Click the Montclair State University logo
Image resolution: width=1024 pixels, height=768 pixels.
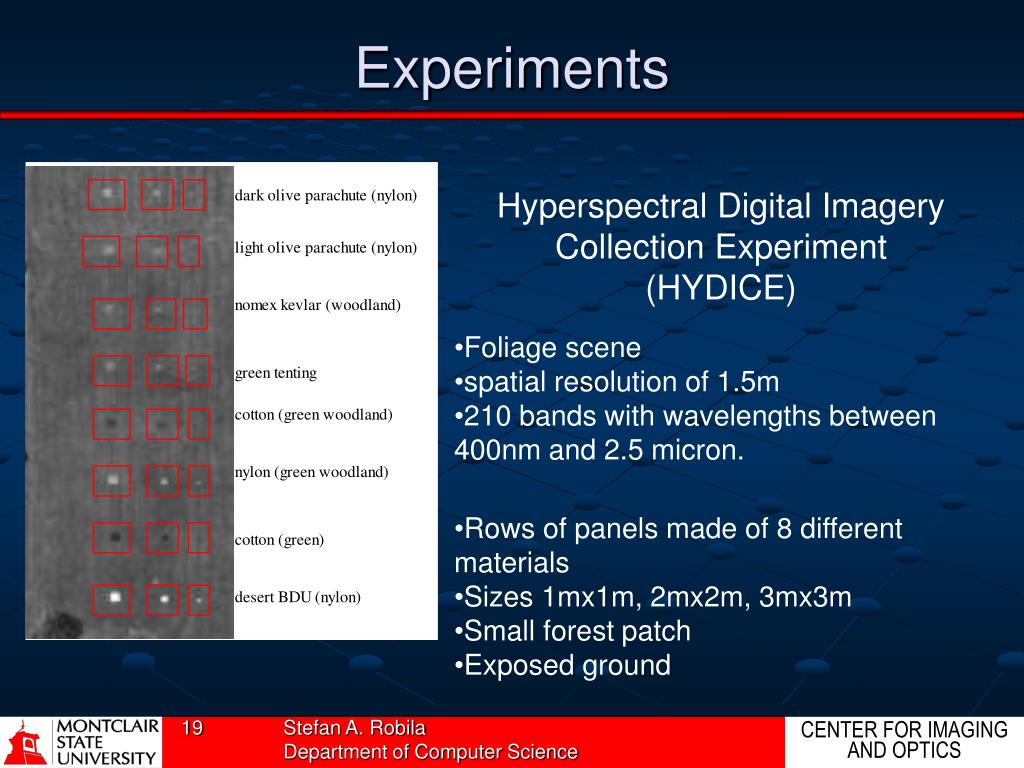tap(80, 743)
